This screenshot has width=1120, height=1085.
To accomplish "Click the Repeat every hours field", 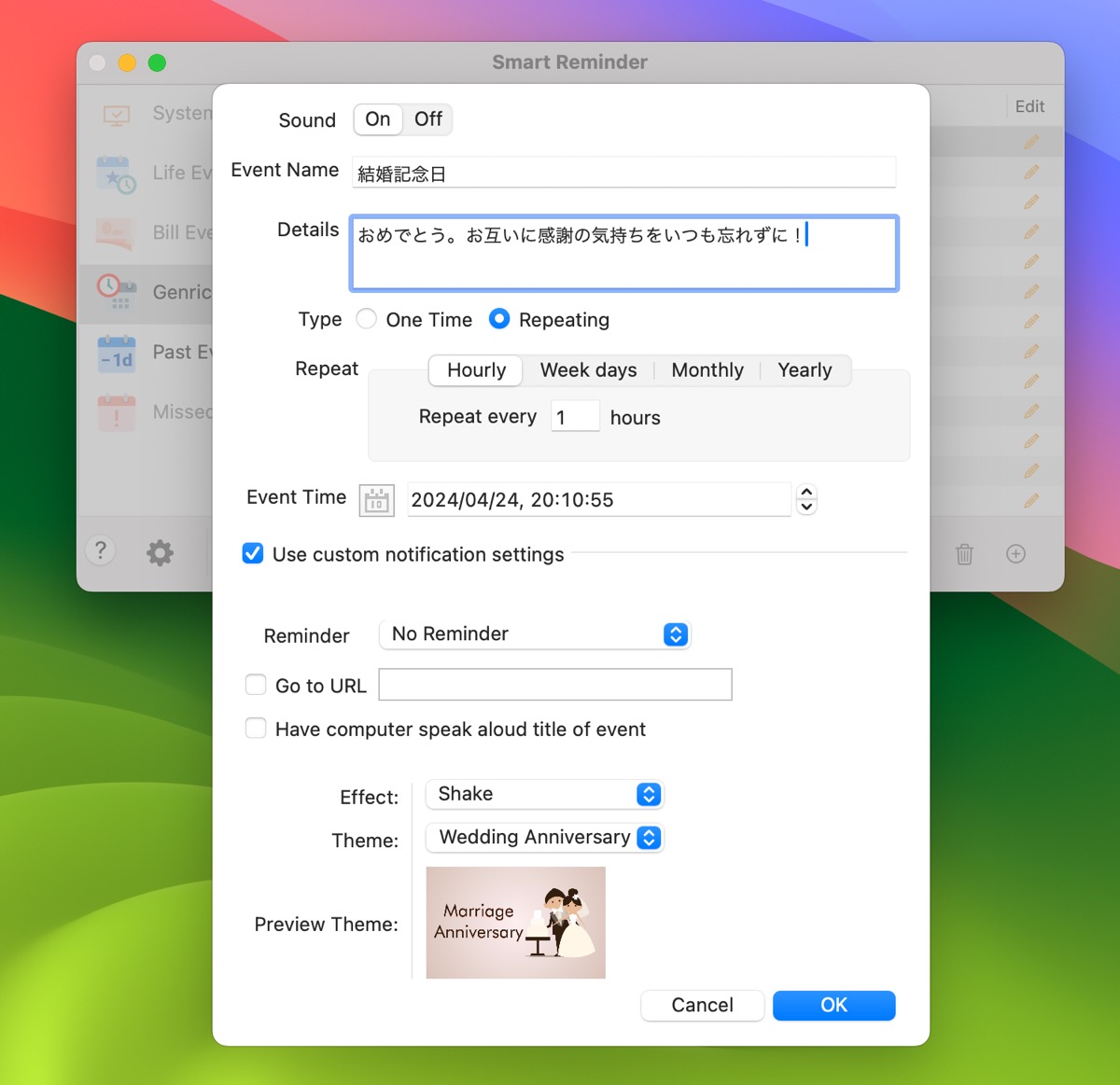I will pos(574,416).
